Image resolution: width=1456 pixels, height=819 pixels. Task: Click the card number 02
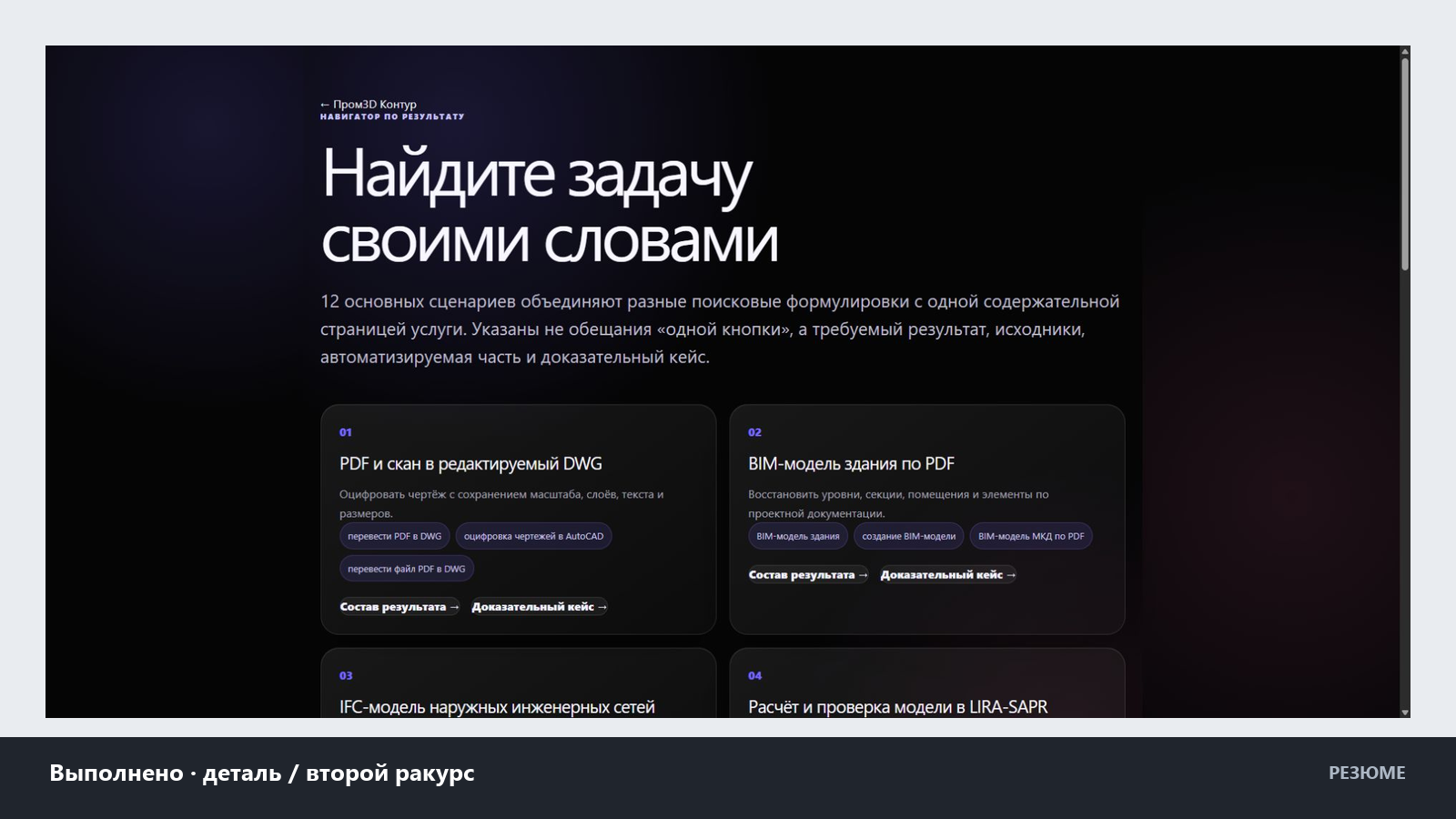pyautogui.click(x=755, y=432)
